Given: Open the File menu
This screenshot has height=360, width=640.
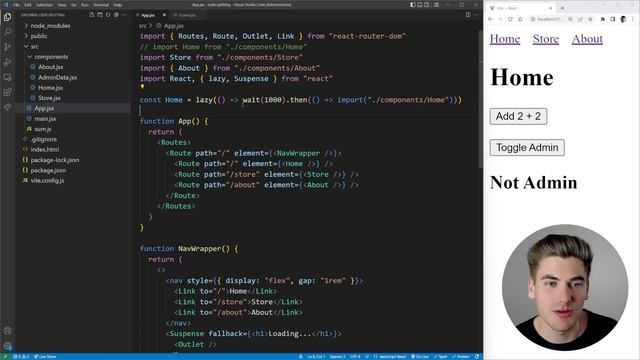Looking at the screenshot, I should pos(16,5).
